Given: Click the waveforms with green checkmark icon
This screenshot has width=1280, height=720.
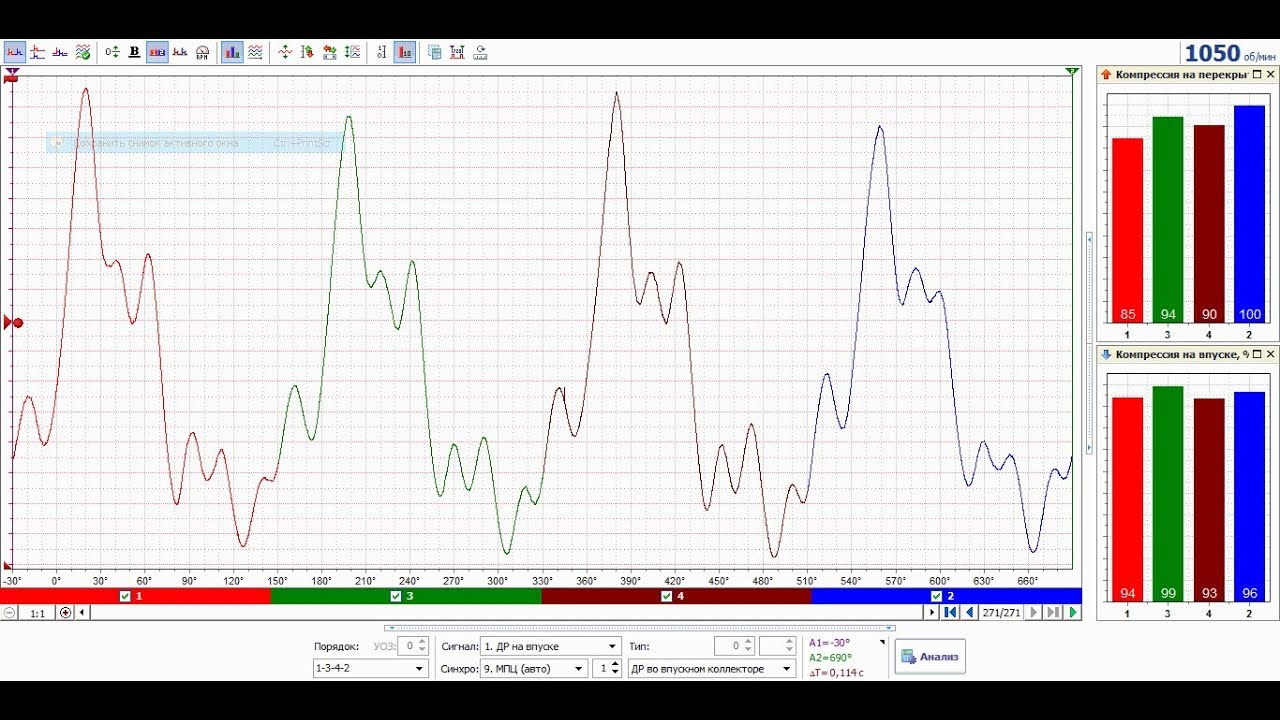Looking at the screenshot, I should [83, 52].
